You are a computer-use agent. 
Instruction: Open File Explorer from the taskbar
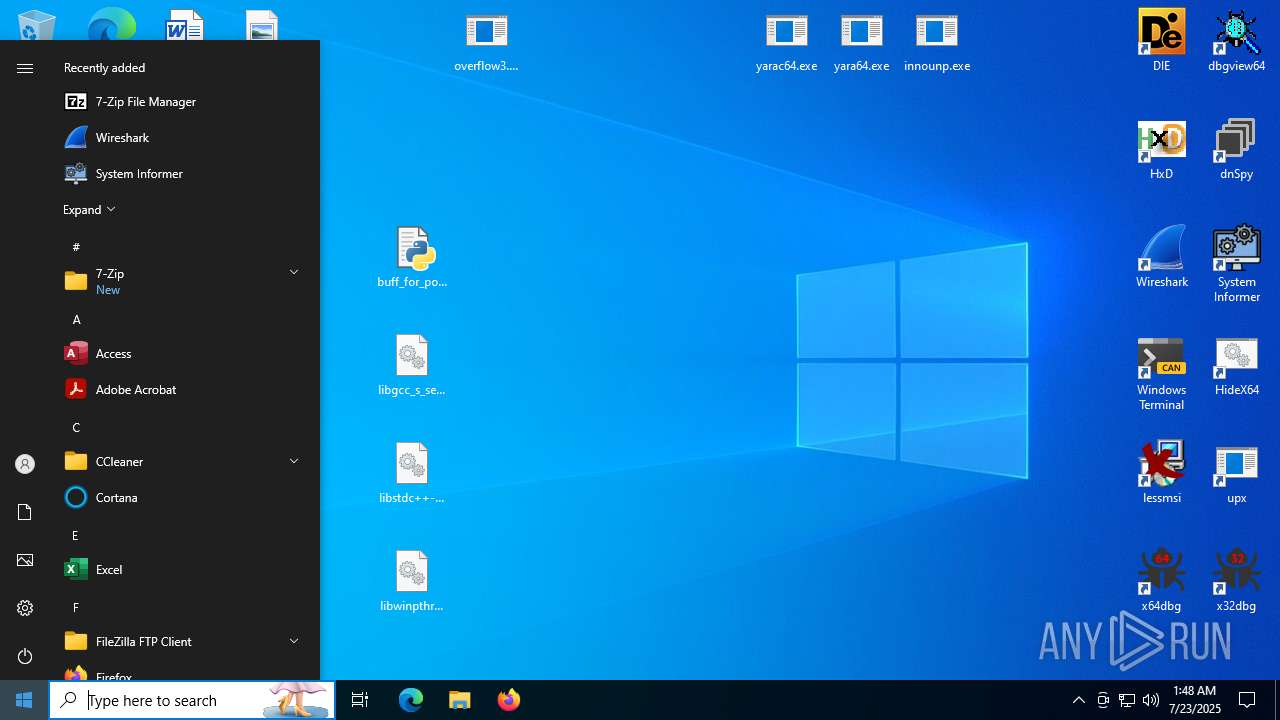coord(459,700)
